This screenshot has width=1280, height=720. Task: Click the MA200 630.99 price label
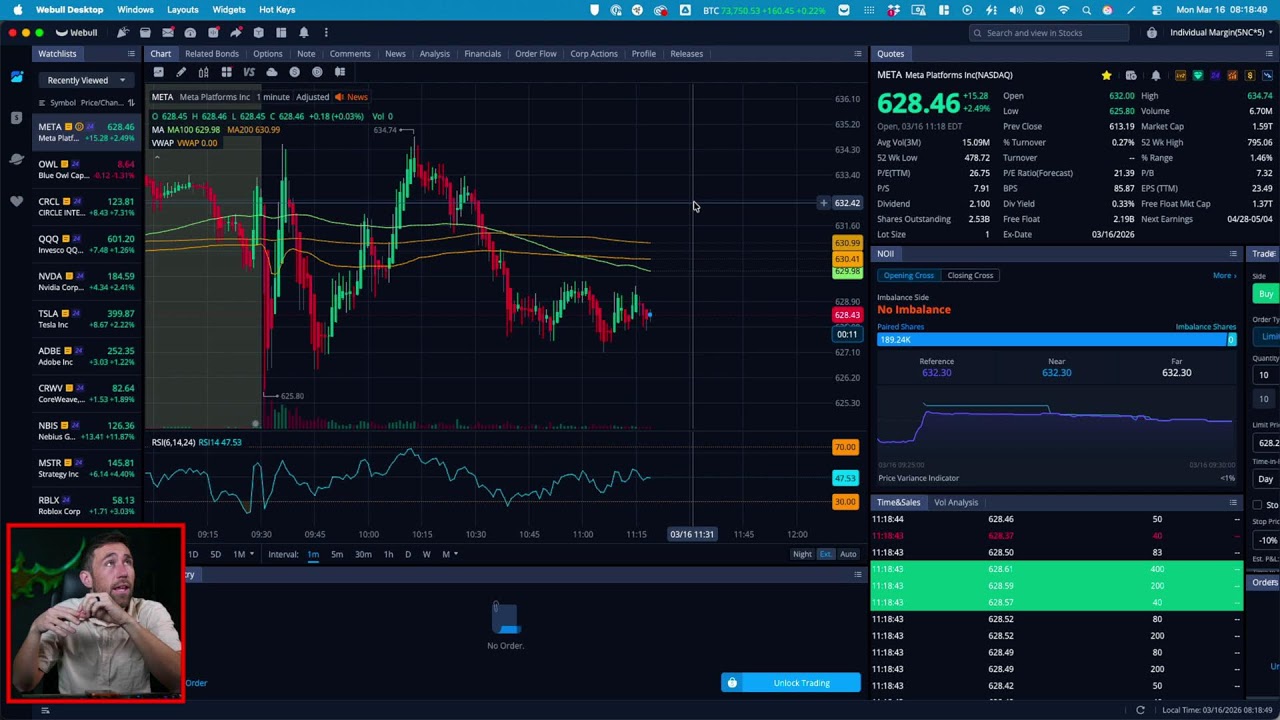pos(847,243)
